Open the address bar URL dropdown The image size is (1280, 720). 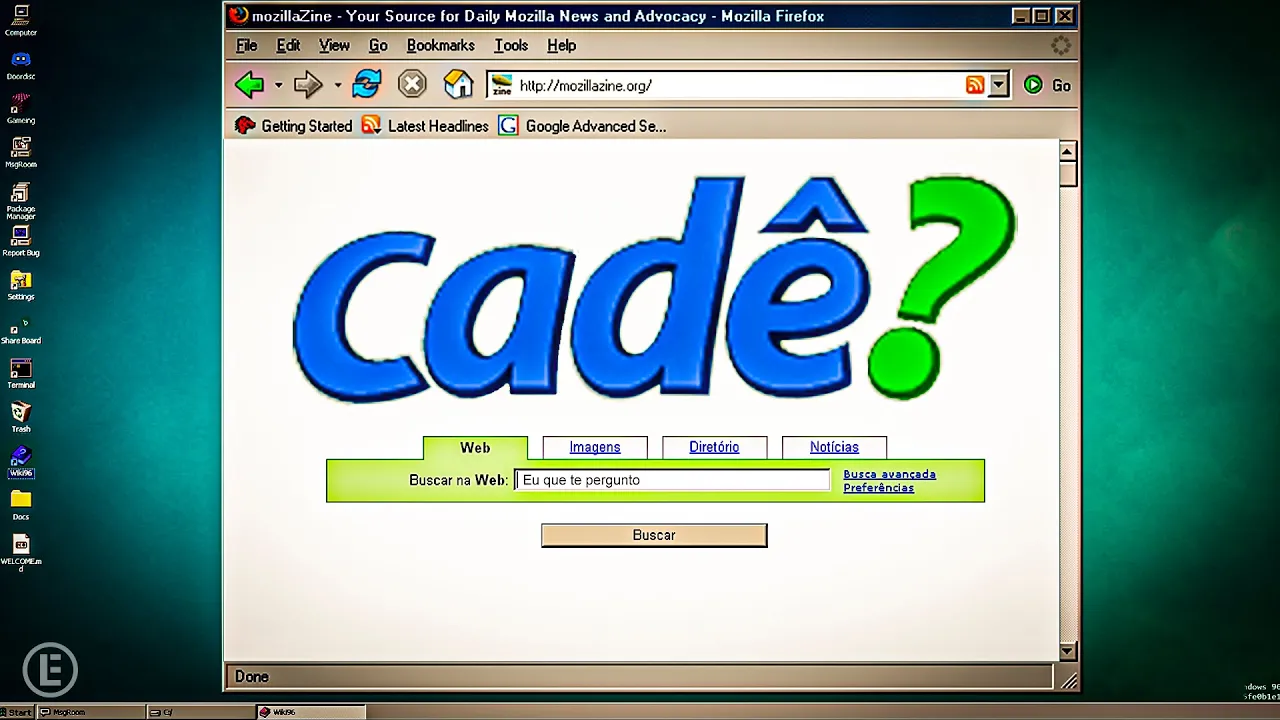998,85
